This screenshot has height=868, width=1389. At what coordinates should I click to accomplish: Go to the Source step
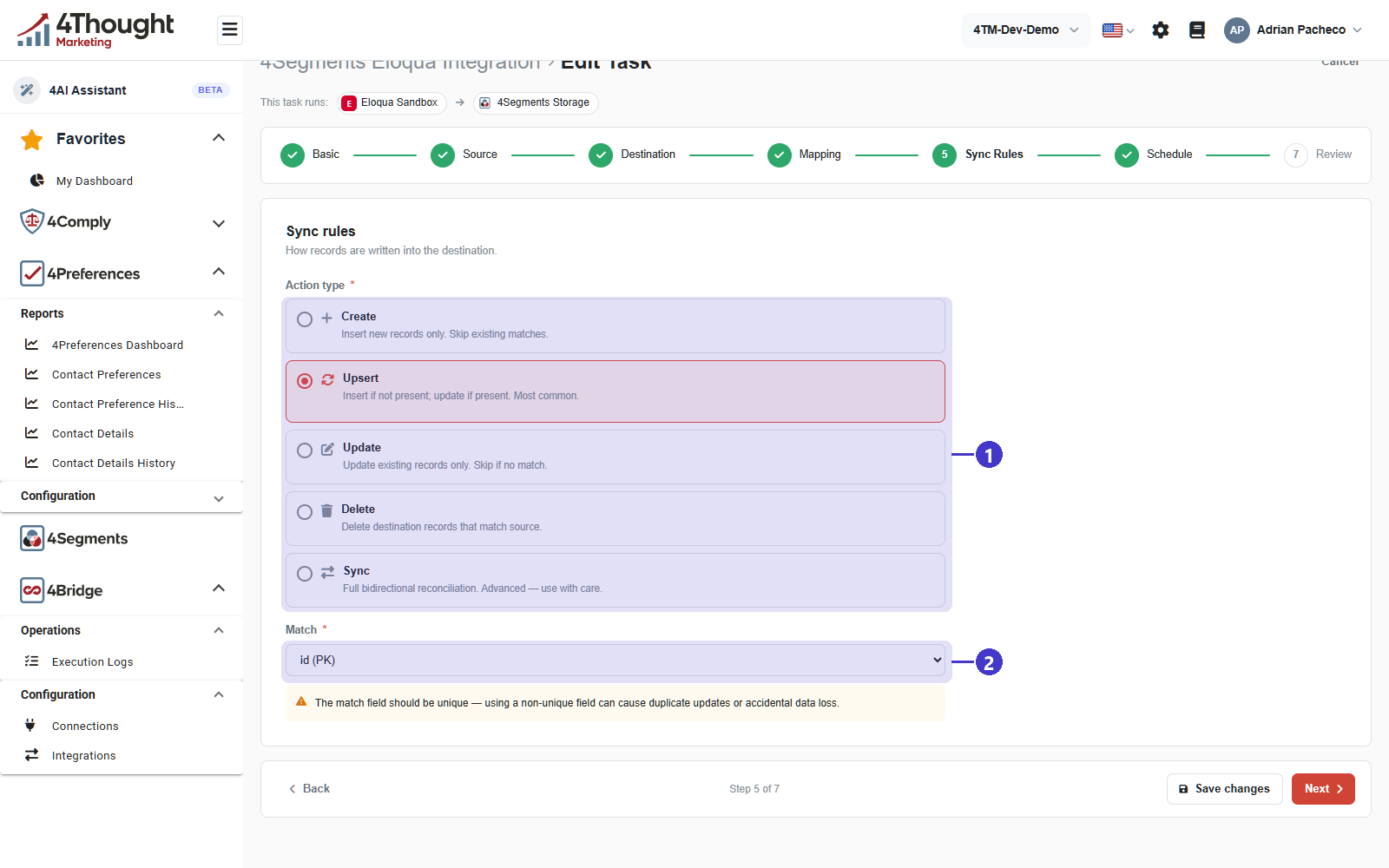pos(464,155)
